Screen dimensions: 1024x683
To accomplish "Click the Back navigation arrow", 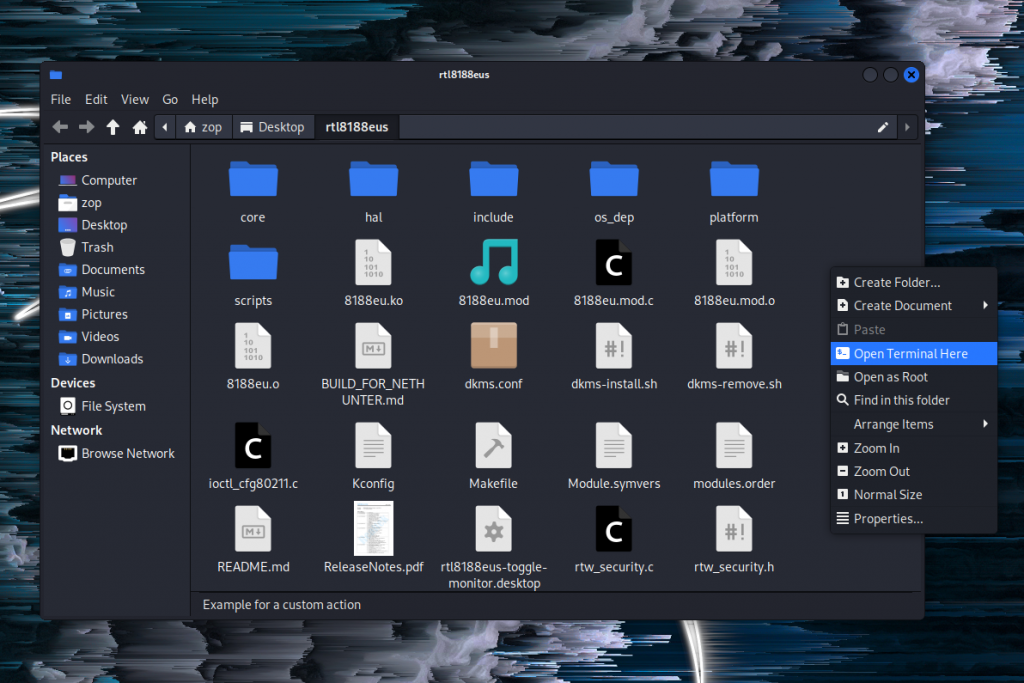I will pyautogui.click(x=60, y=127).
